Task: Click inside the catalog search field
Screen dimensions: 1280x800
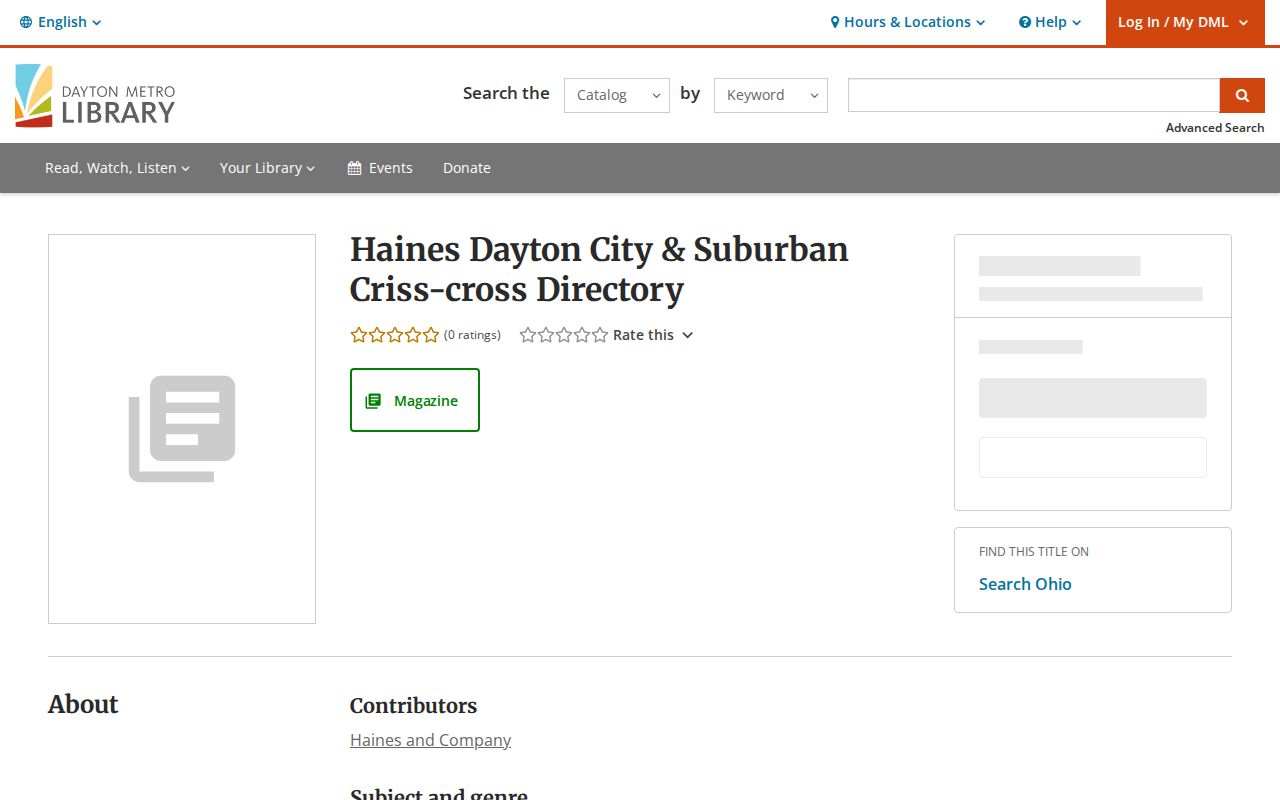Action: click(x=1034, y=95)
